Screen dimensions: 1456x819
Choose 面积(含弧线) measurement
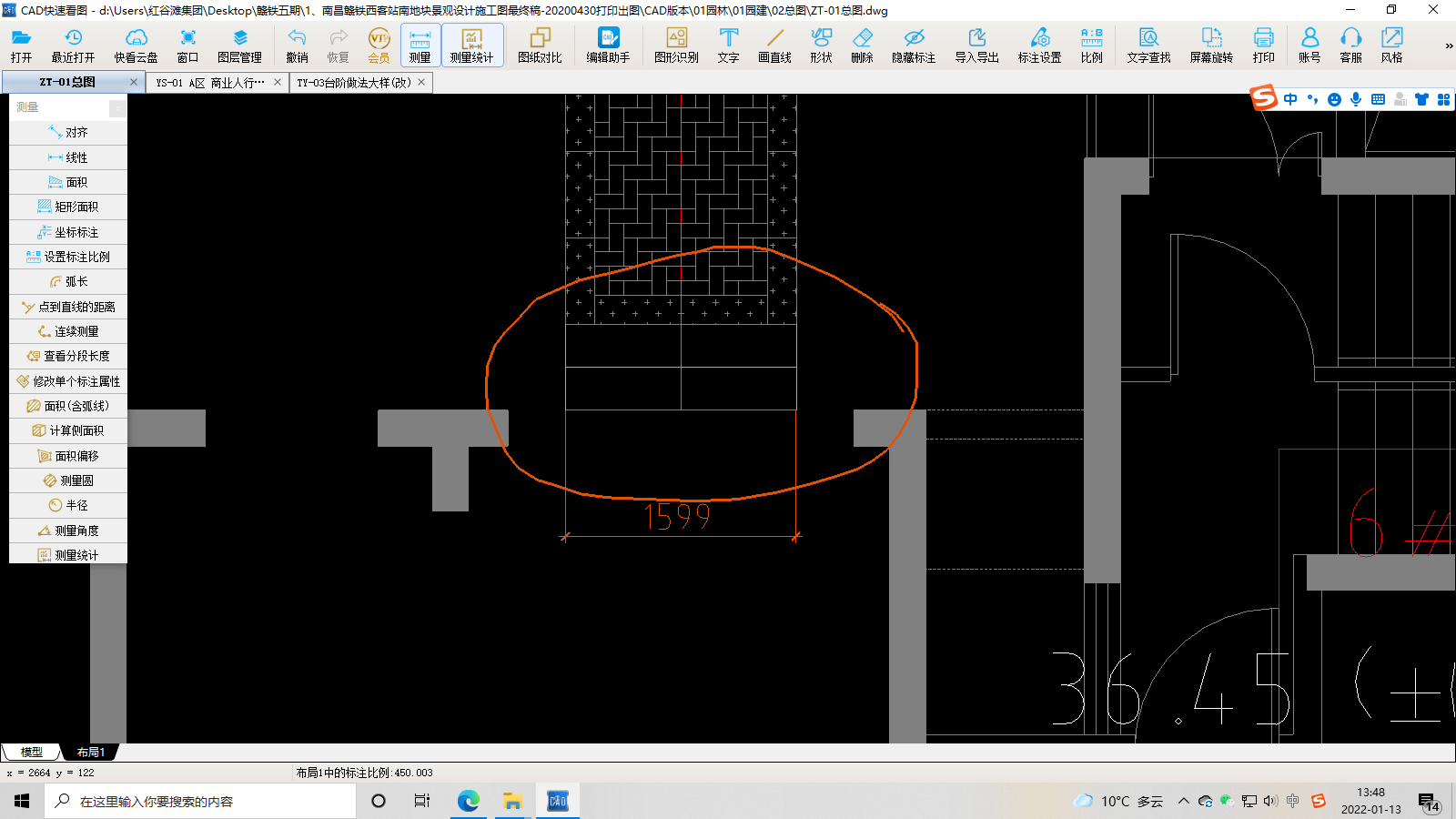[x=68, y=406]
